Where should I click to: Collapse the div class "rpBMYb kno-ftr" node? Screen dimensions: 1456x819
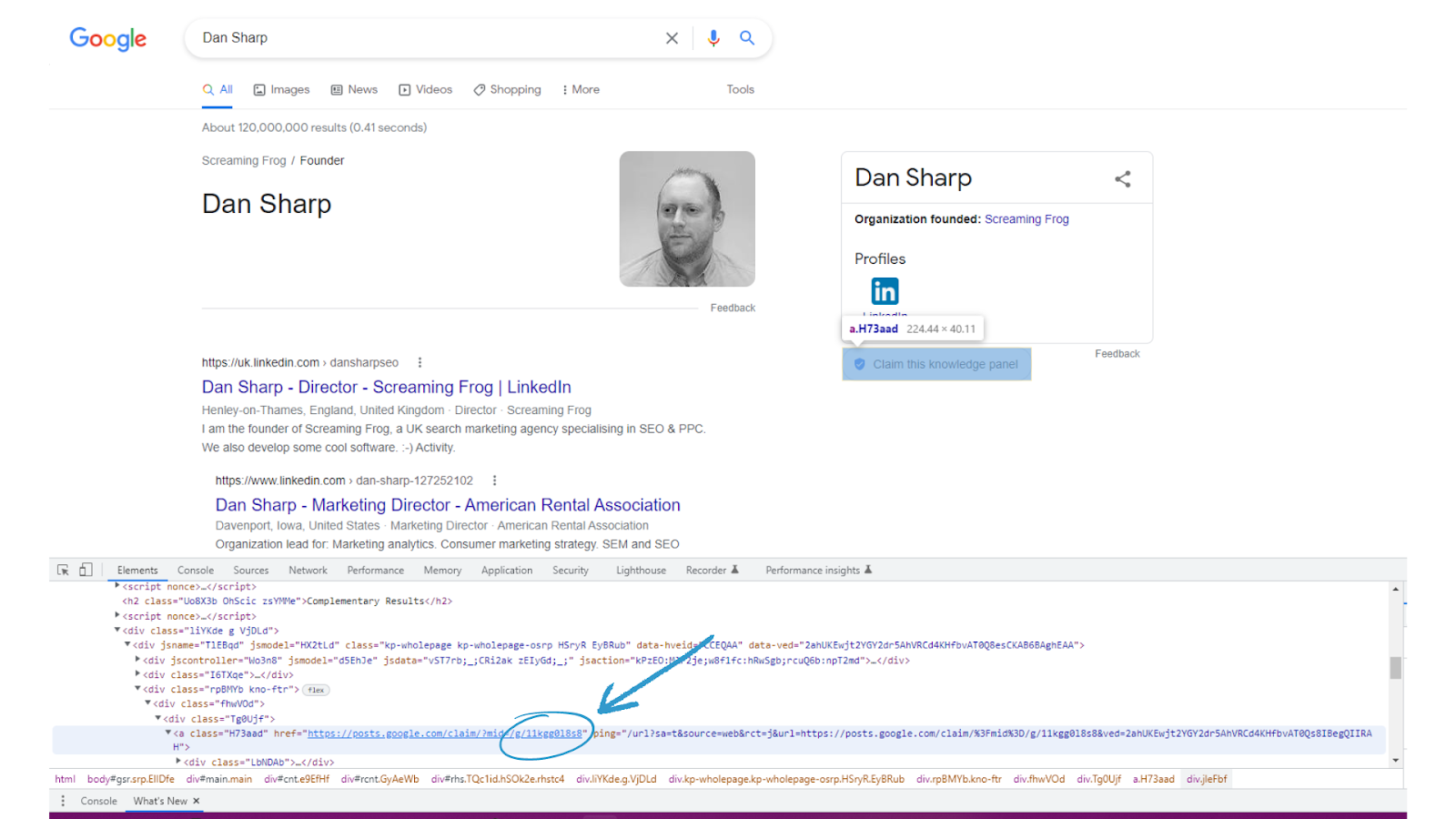(137, 689)
